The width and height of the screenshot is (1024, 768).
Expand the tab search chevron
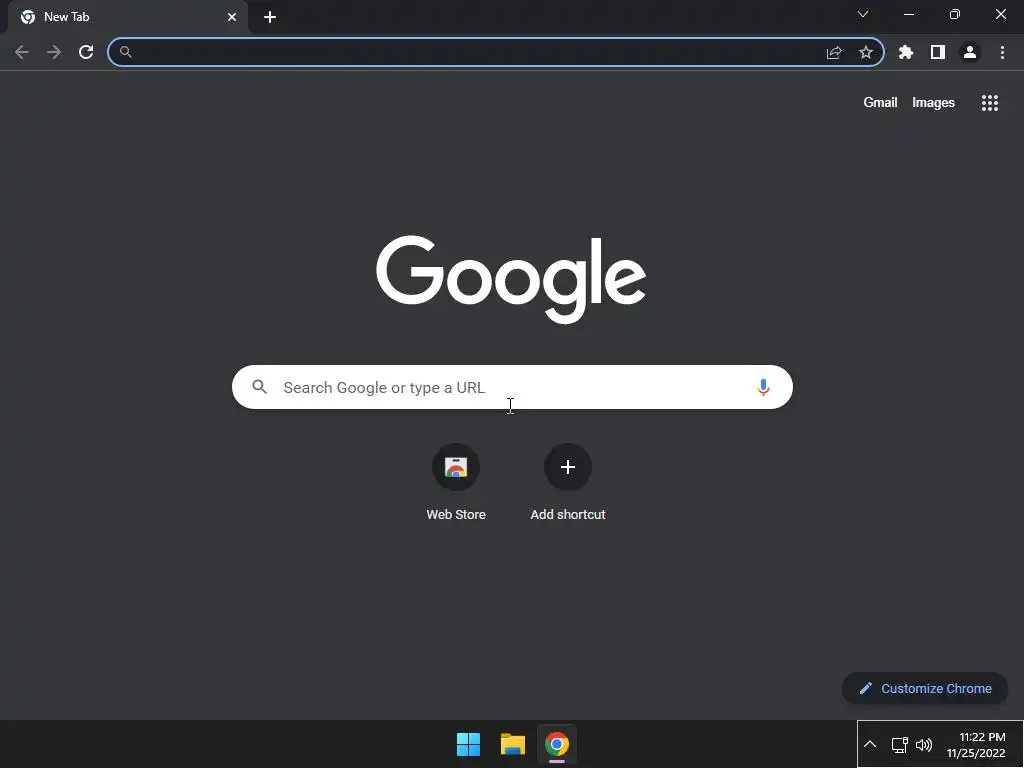(863, 14)
